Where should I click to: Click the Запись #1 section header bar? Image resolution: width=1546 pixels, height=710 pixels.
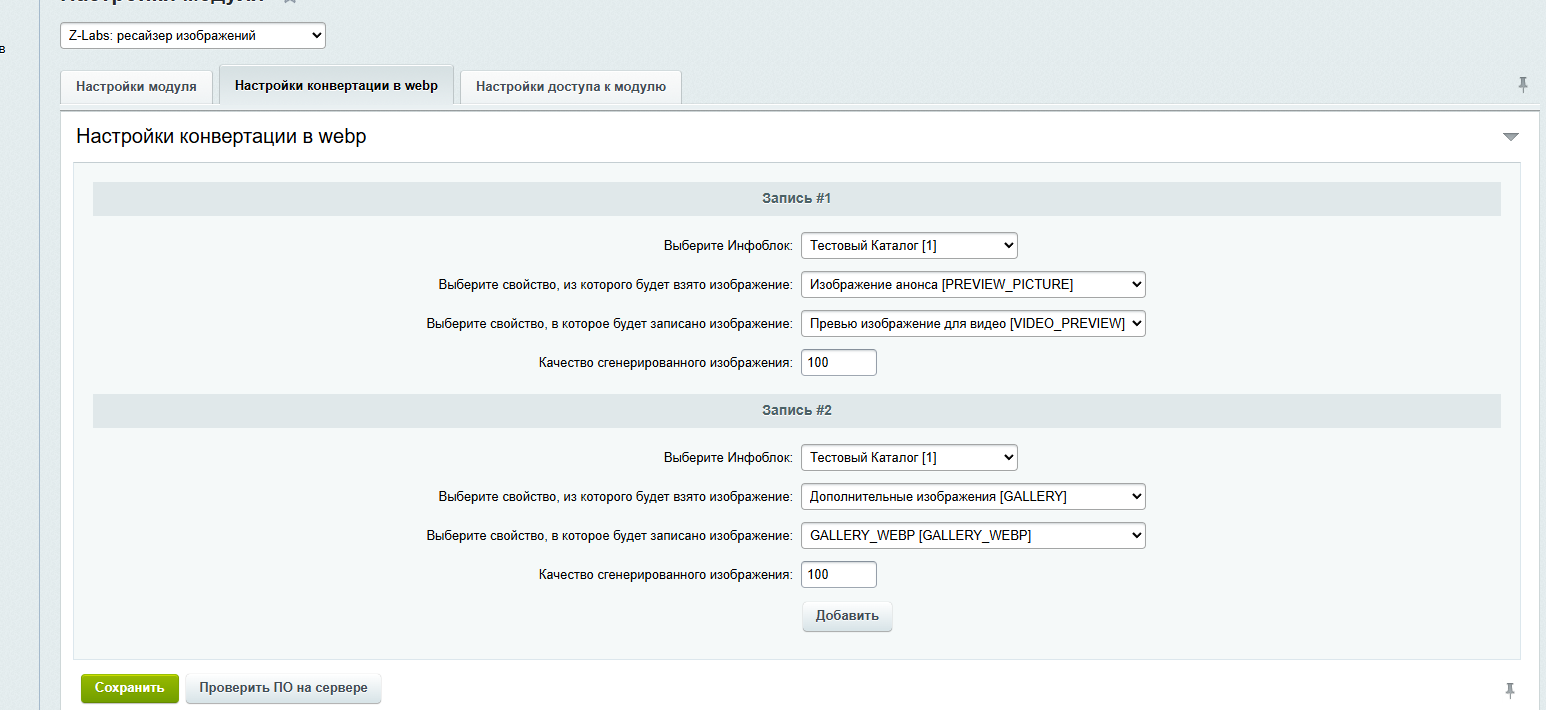(797, 199)
